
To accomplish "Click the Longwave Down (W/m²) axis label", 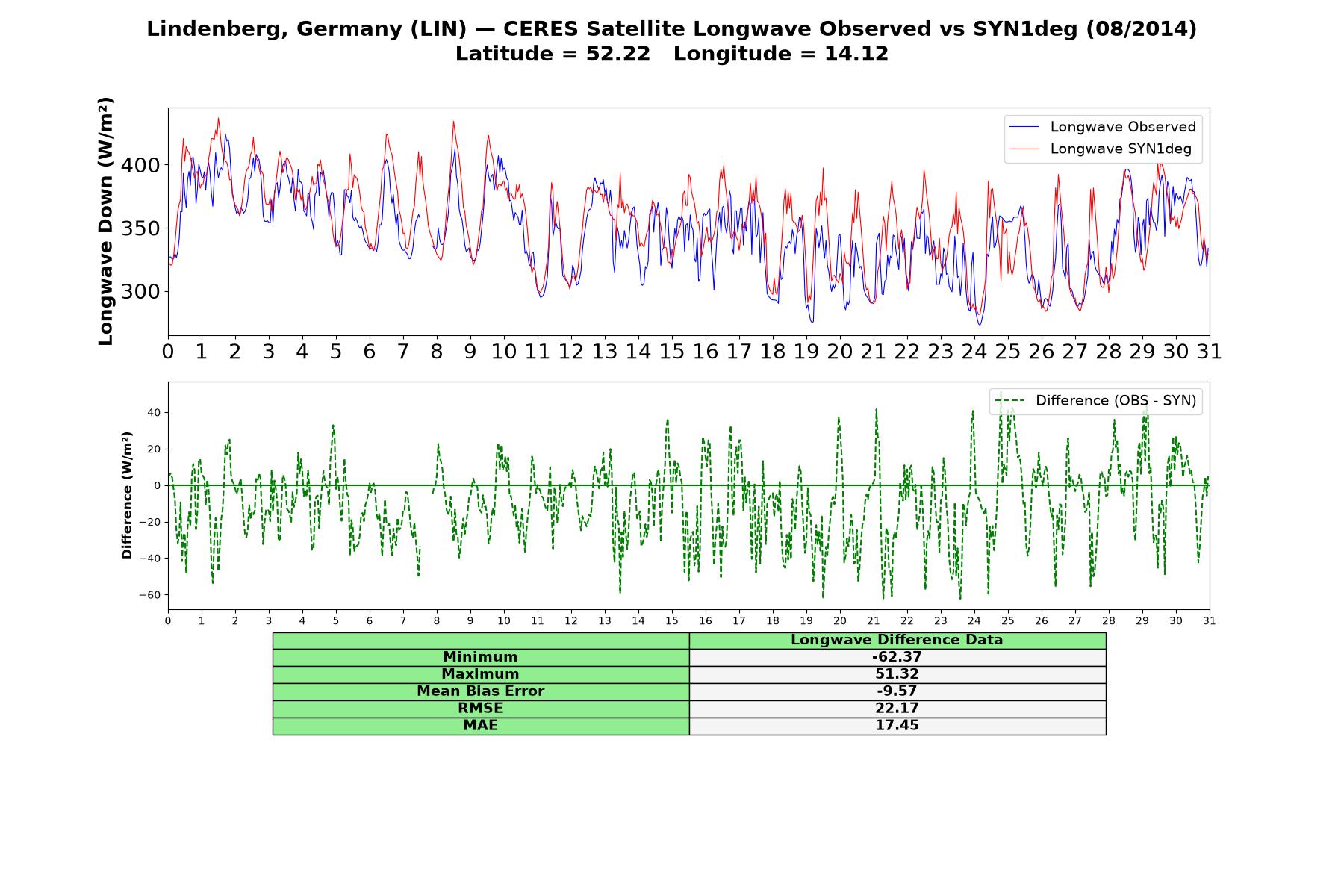I will [x=105, y=221].
